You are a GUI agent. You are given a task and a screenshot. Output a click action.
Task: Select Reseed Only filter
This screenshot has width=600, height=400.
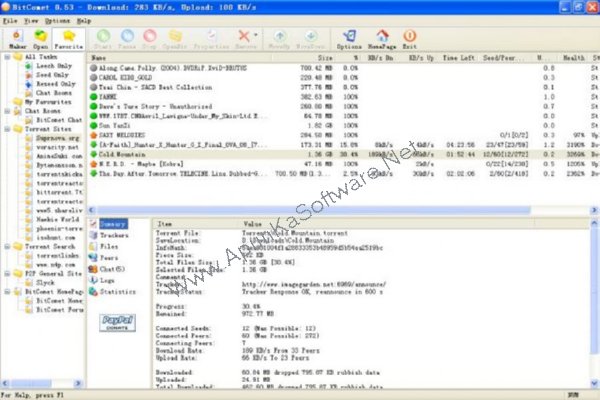coord(56,84)
